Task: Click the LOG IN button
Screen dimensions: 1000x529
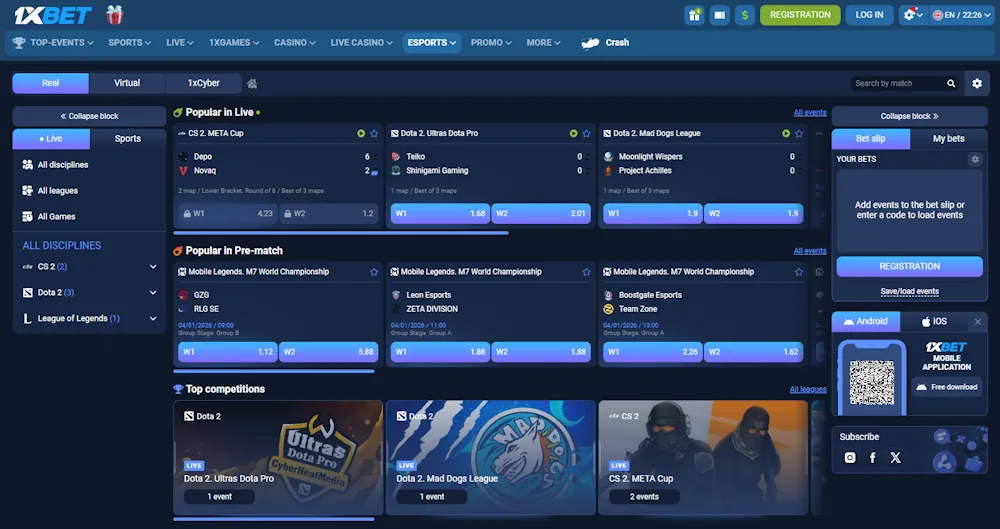Action: click(869, 15)
